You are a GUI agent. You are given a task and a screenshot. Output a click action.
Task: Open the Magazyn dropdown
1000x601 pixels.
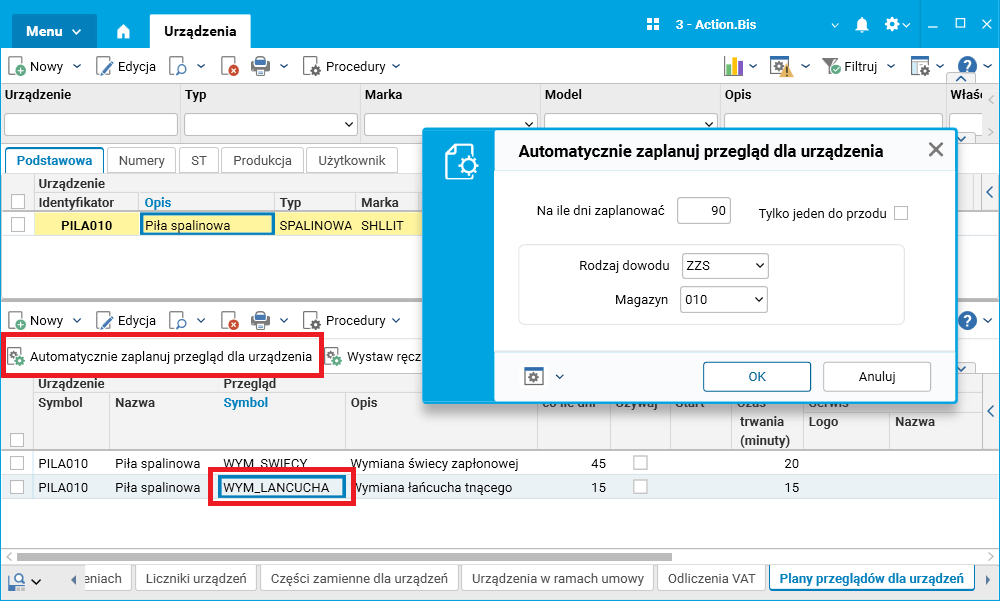pos(724,300)
